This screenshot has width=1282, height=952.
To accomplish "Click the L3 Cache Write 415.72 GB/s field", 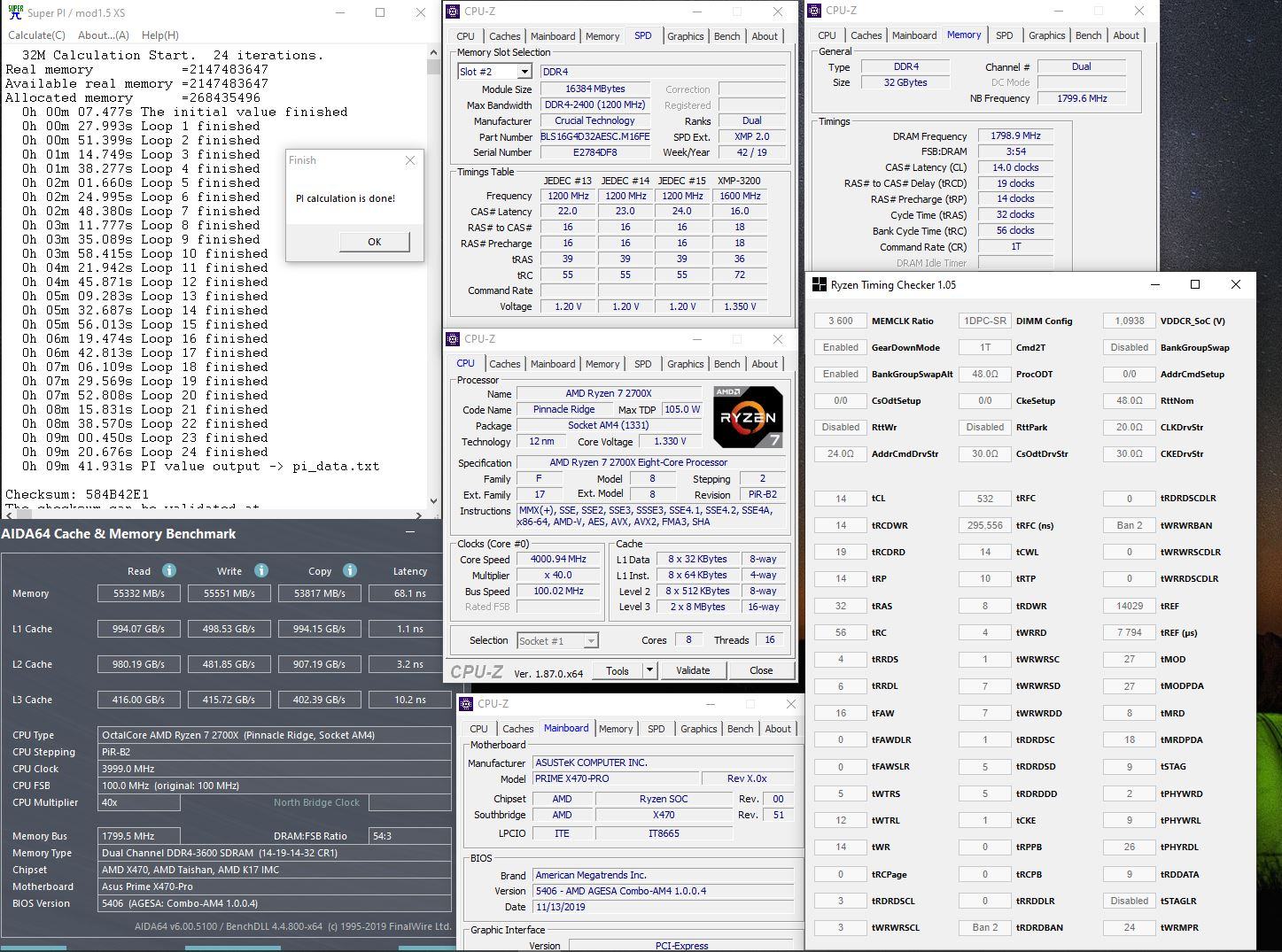I will (229, 700).
